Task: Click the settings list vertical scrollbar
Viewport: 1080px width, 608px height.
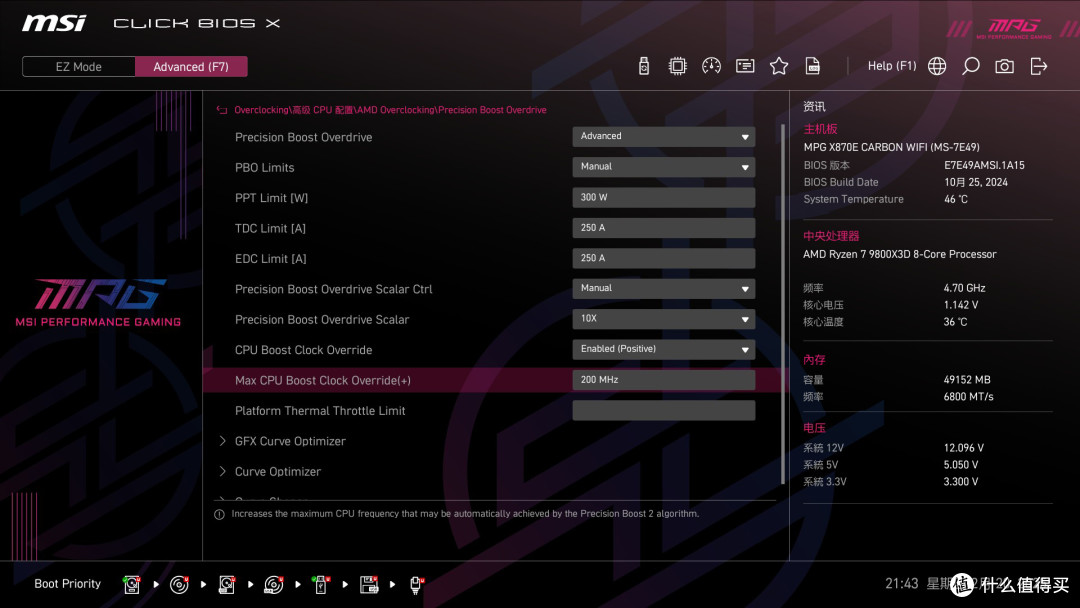Action: pyautogui.click(x=782, y=304)
